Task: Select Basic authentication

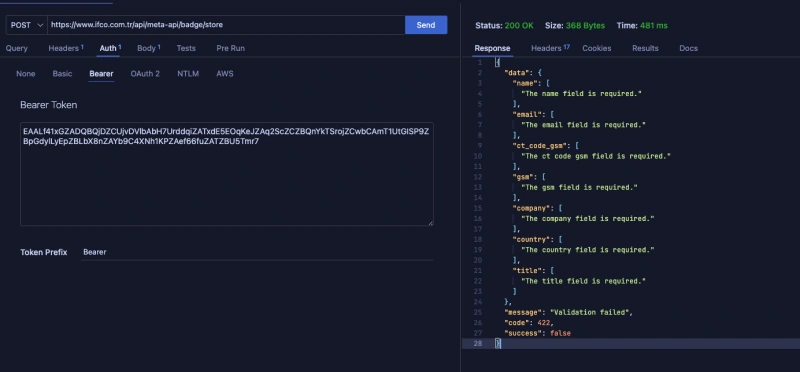Action: [62, 73]
